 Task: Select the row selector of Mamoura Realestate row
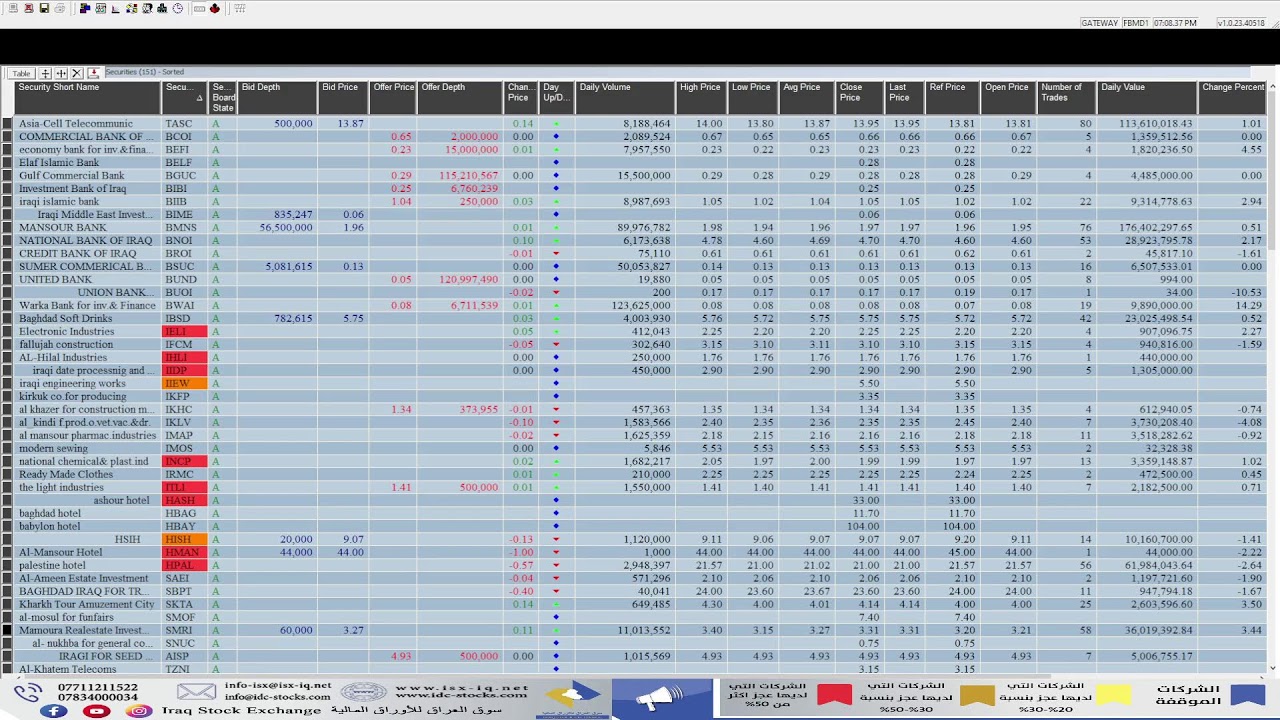pos(7,631)
